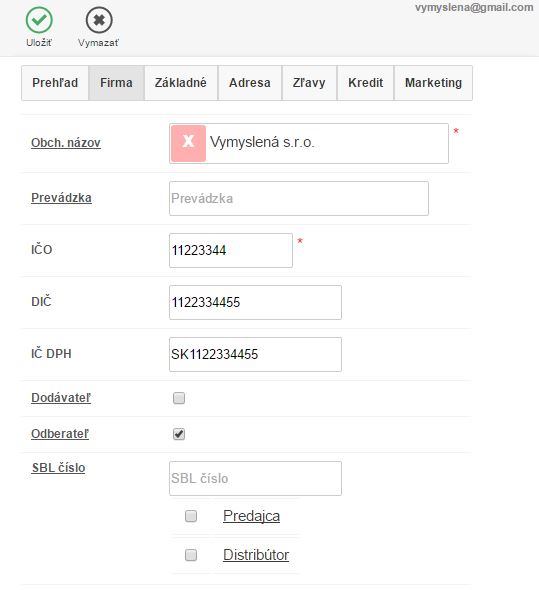Viewport: 539px width, 590px height.
Task: Click the Obch. názov label link
Action: (x=66, y=143)
